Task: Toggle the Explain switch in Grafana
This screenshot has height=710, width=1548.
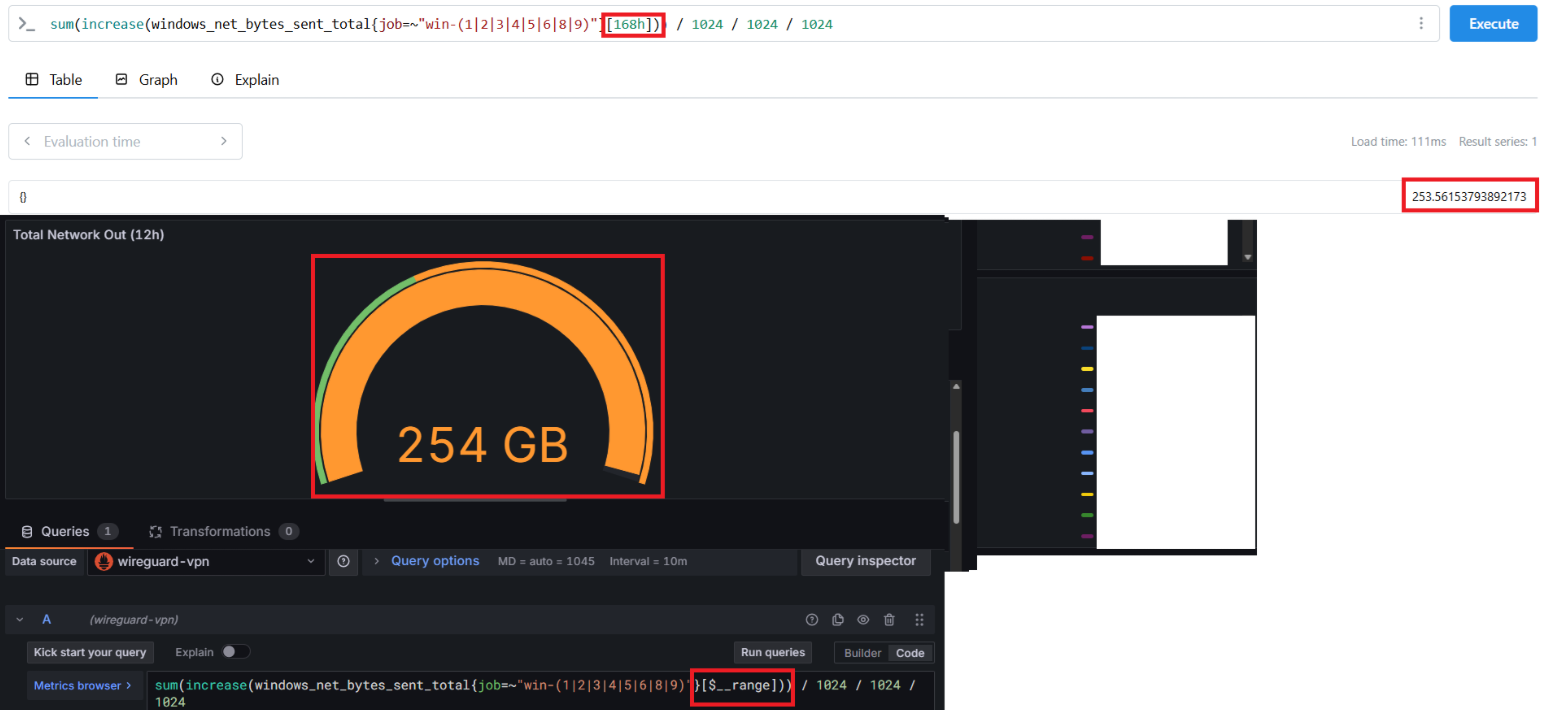Action: coord(236,652)
